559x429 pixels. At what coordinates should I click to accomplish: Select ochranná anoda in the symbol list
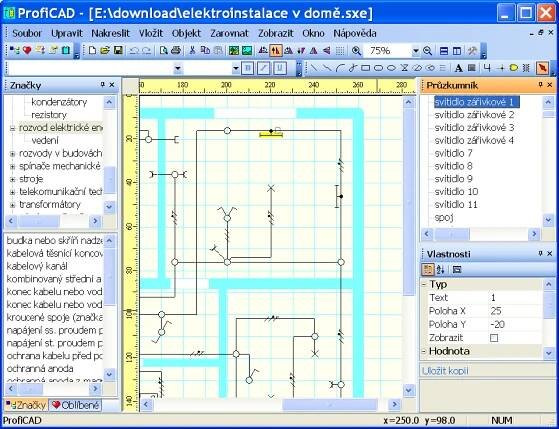(x=40, y=368)
